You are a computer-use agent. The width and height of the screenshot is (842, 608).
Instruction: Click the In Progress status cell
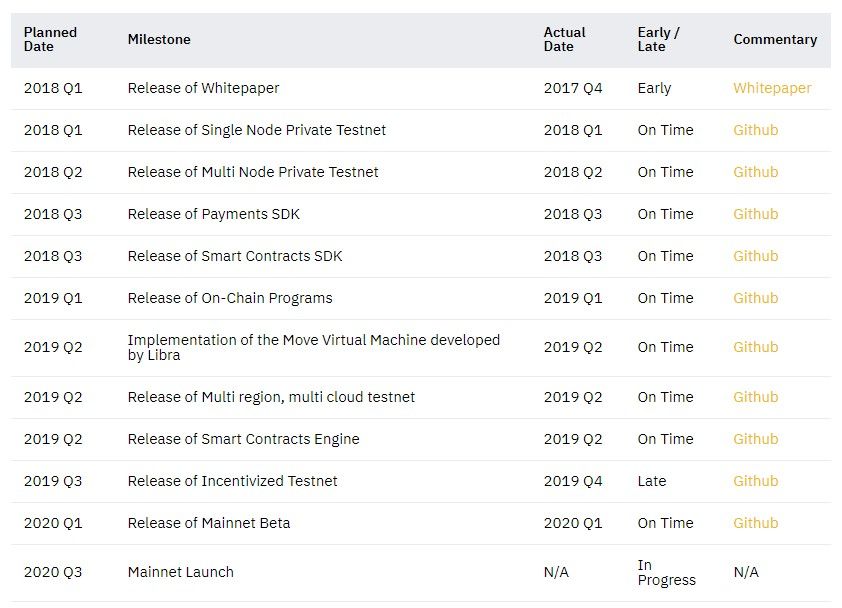pyautogui.click(x=666, y=572)
